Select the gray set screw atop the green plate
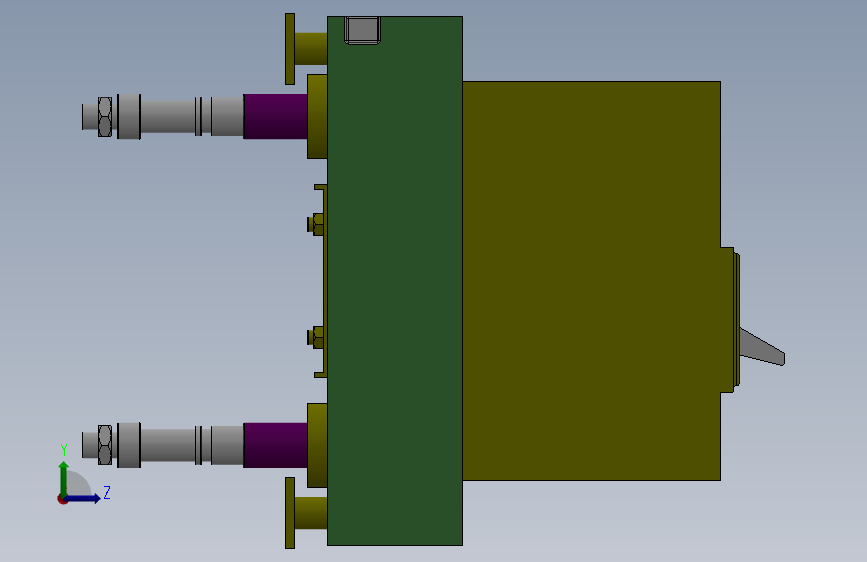 [x=362, y=30]
